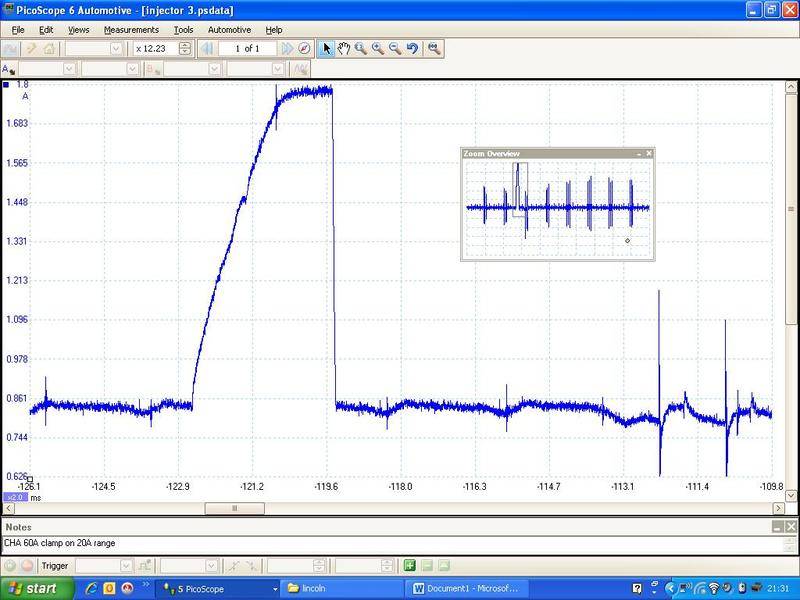Select the arrow pointer tool
The height and width of the screenshot is (600, 800).
pyautogui.click(x=327, y=48)
